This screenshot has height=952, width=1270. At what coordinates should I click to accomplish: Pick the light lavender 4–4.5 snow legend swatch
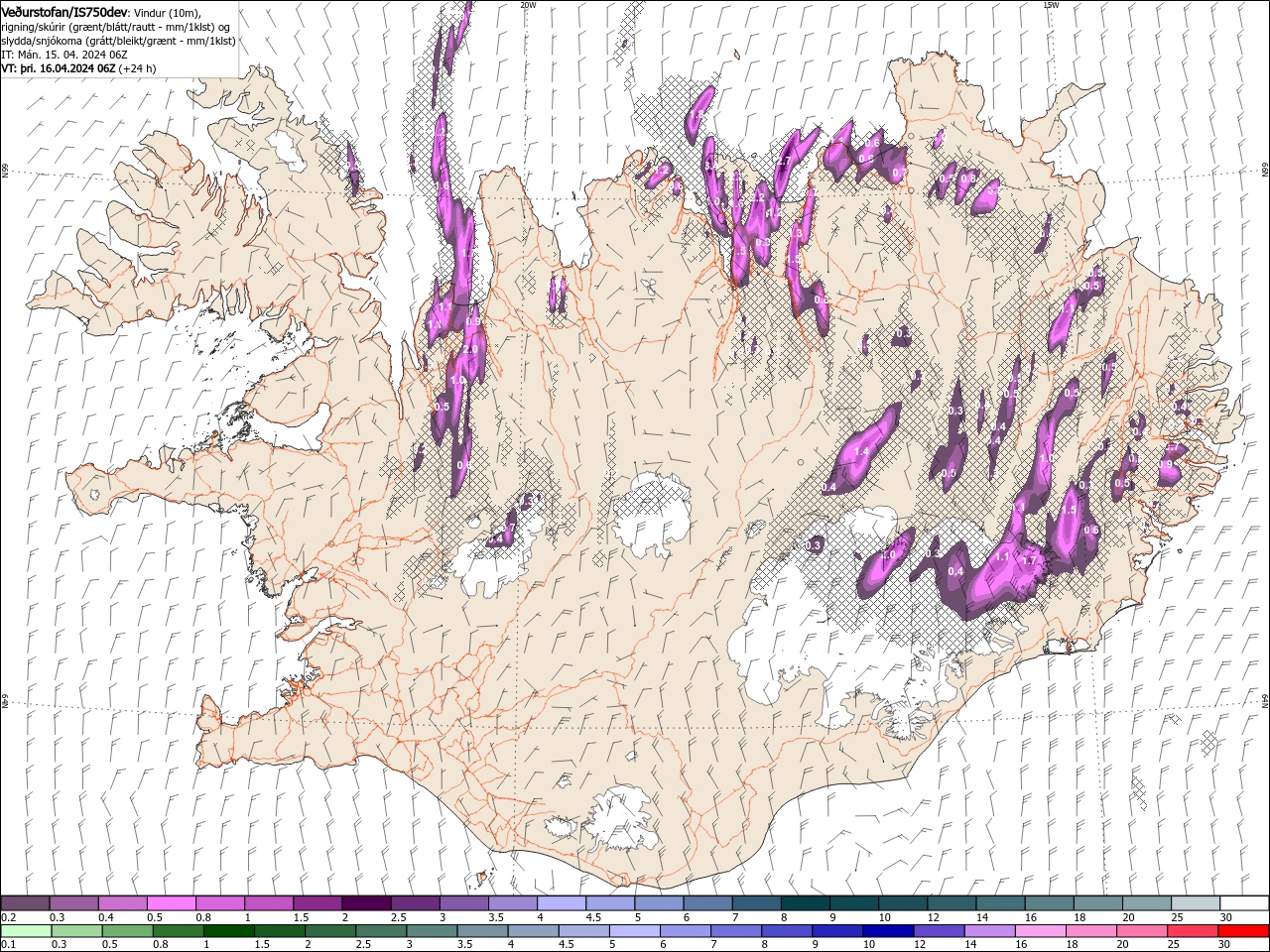tap(561, 902)
